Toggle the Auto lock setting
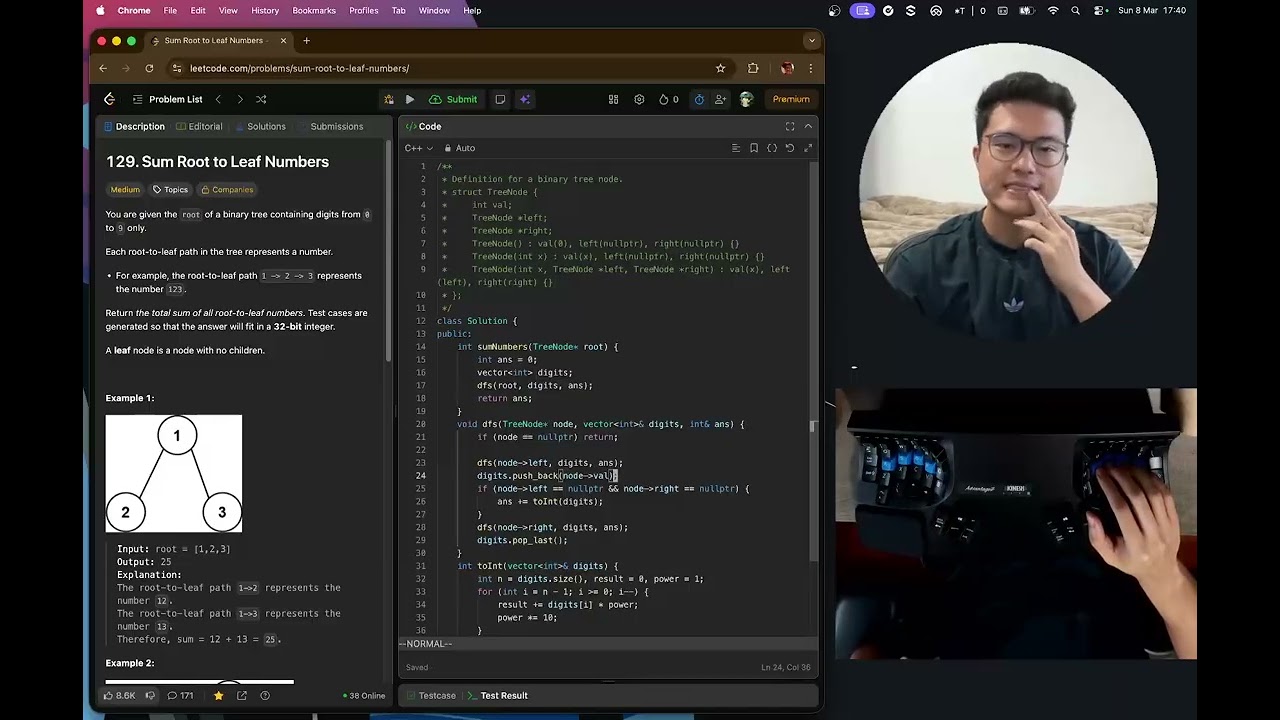 click(460, 148)
